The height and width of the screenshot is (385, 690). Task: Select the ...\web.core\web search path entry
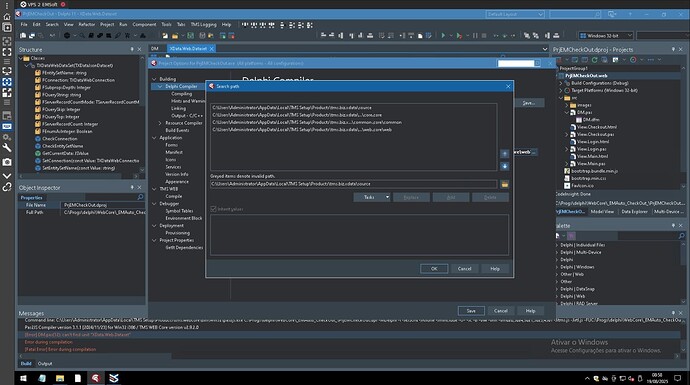pyautogui.click(x=302, y=130)
